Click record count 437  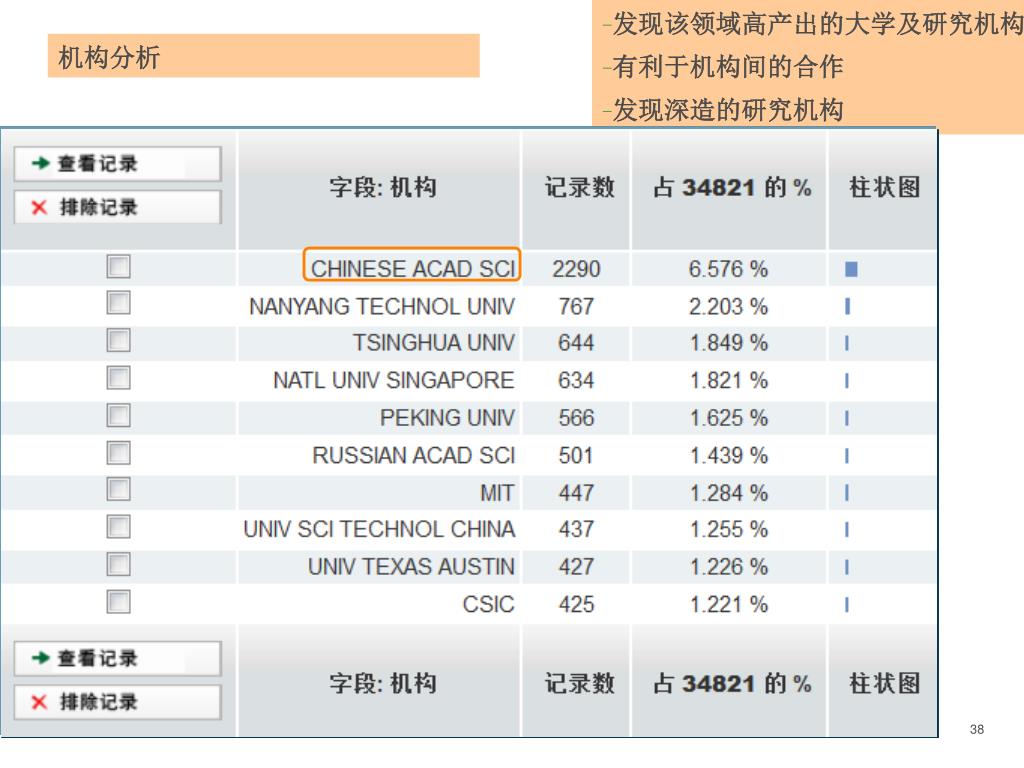click(x=576, y=529)
